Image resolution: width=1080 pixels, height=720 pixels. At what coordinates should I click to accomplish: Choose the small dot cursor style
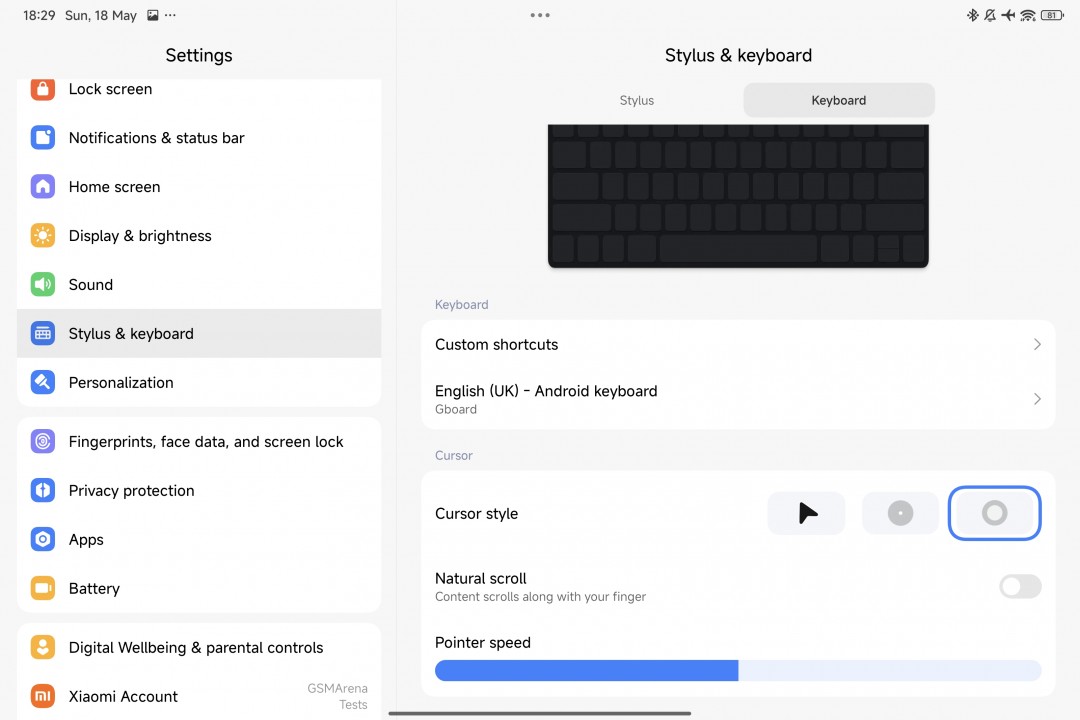[x=900, y=514]
